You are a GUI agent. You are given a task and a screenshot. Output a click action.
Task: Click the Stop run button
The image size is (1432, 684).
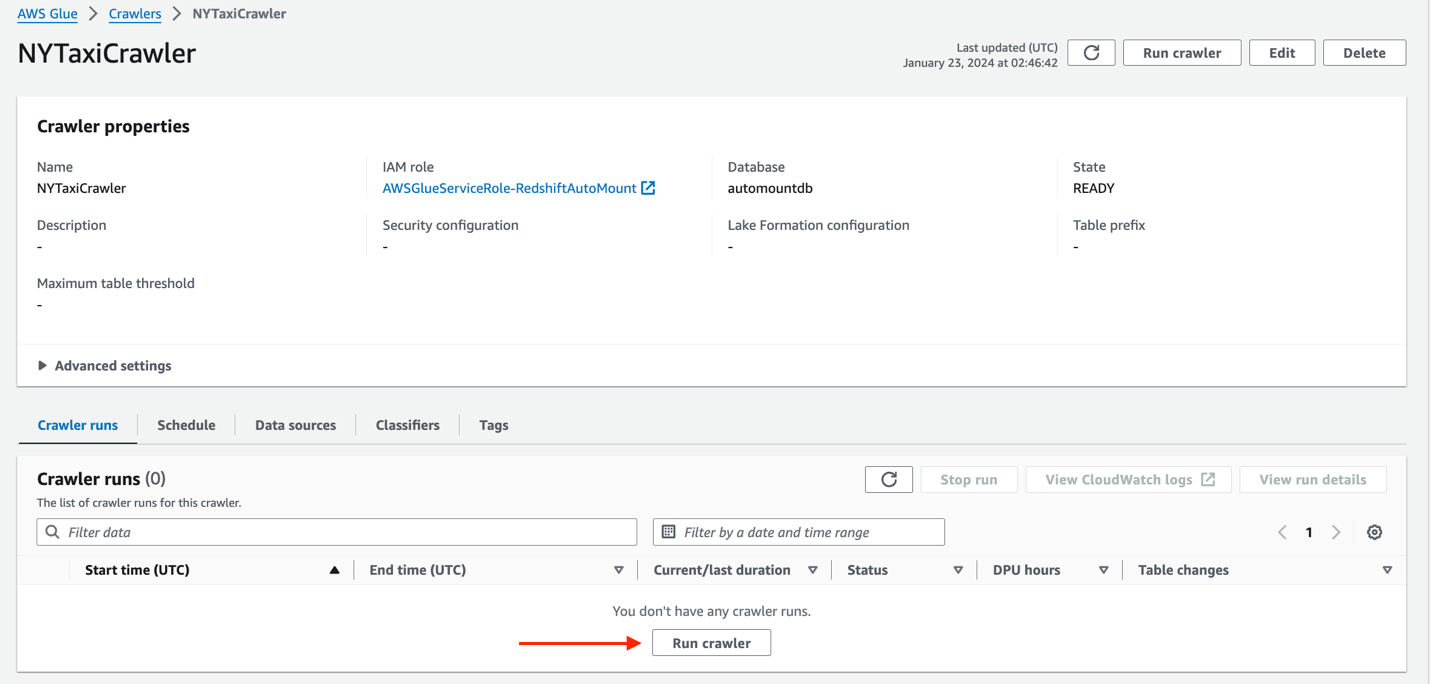[969, 480]
